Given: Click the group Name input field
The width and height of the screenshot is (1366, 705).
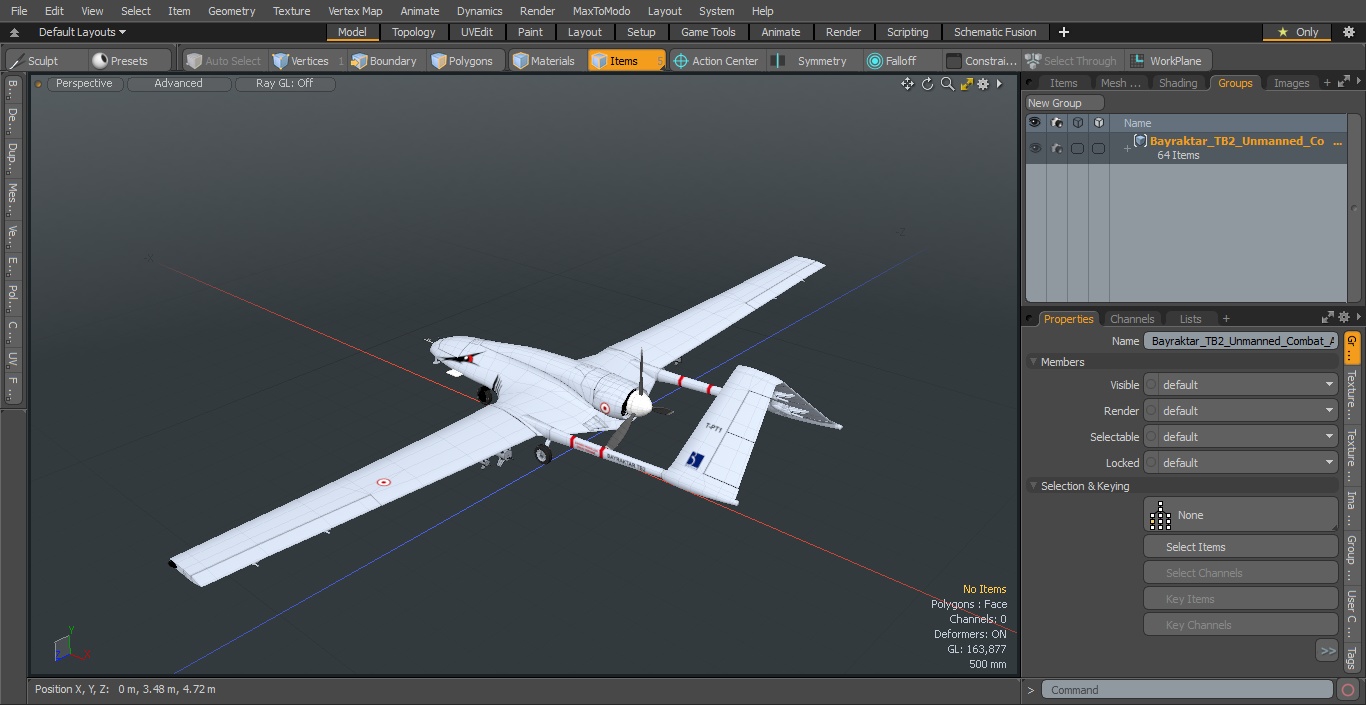Looking at the screenshot, I should pos(1241,341).
